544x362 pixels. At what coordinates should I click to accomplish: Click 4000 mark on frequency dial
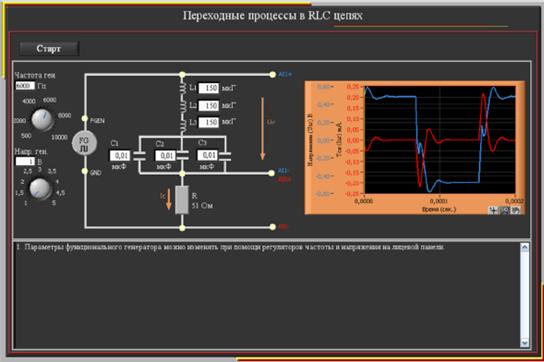(29, 101)
